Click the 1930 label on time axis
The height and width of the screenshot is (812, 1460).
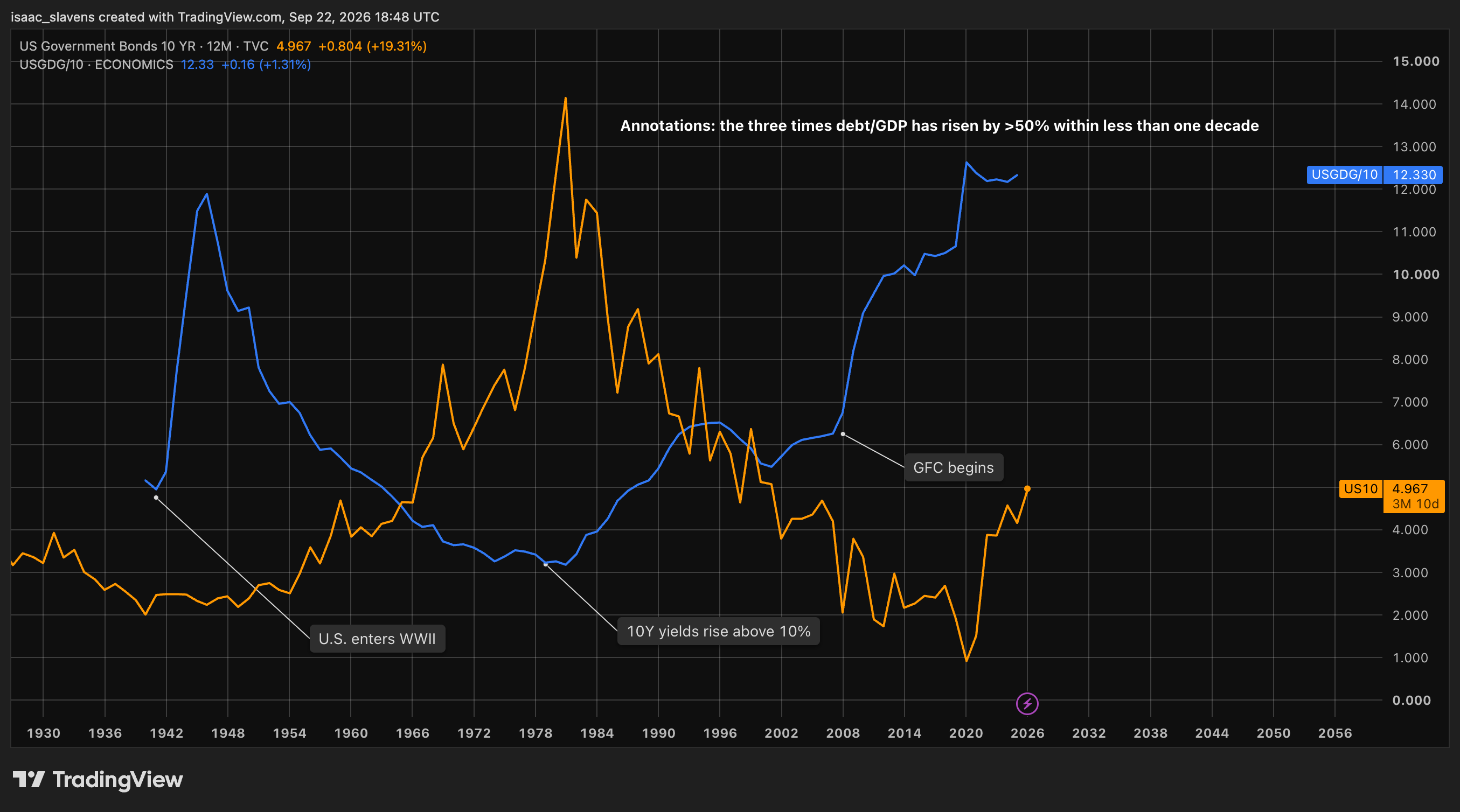pyautogui.click(x=44, y=733)
